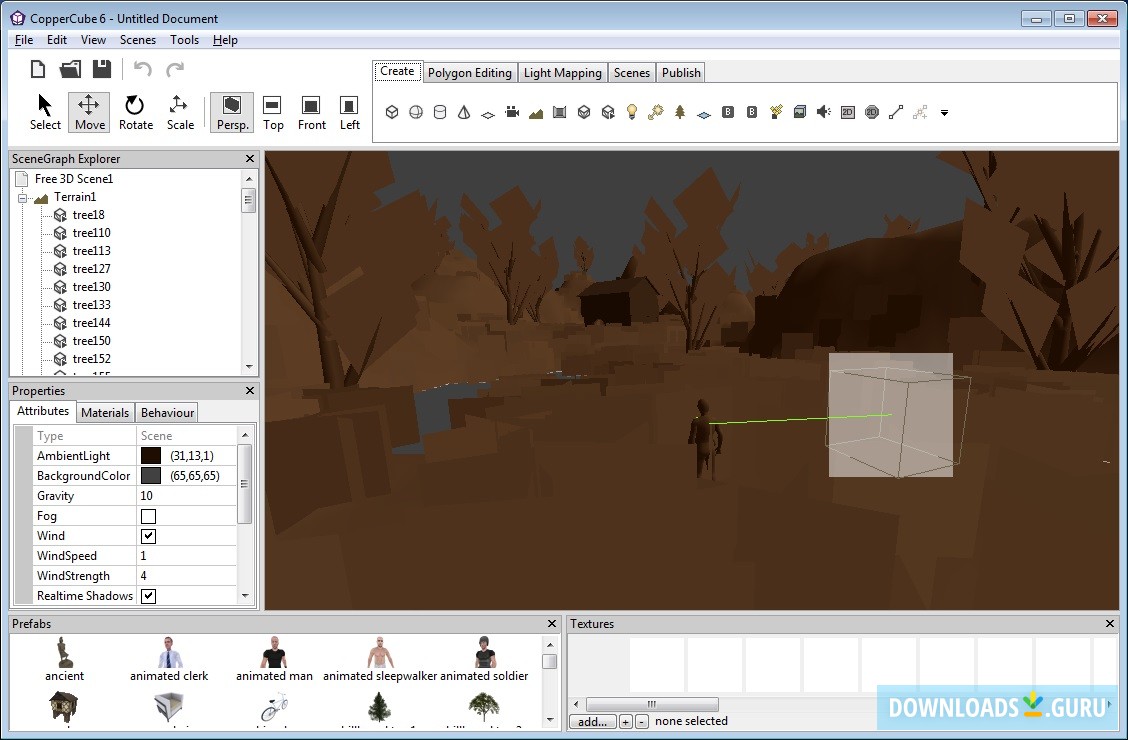Select the animated clerk prefab
Screen dimensions: 1128x740
coord(169,659)
